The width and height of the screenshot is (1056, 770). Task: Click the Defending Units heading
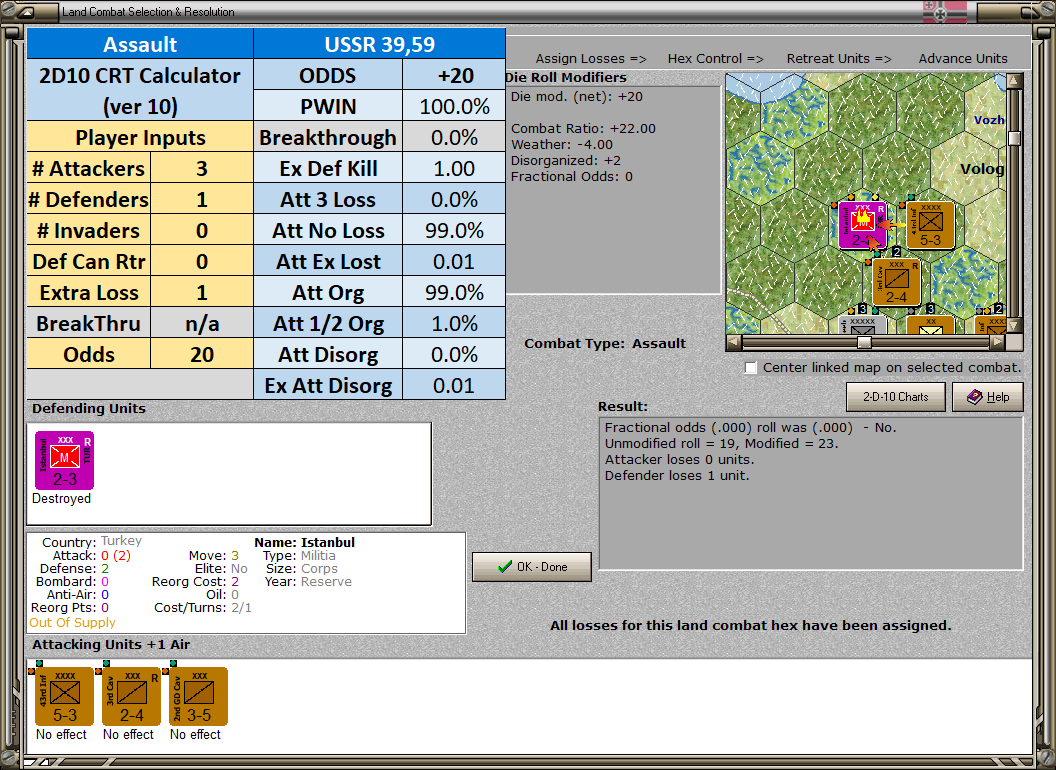pyautogui.click(x=89, y=408)
